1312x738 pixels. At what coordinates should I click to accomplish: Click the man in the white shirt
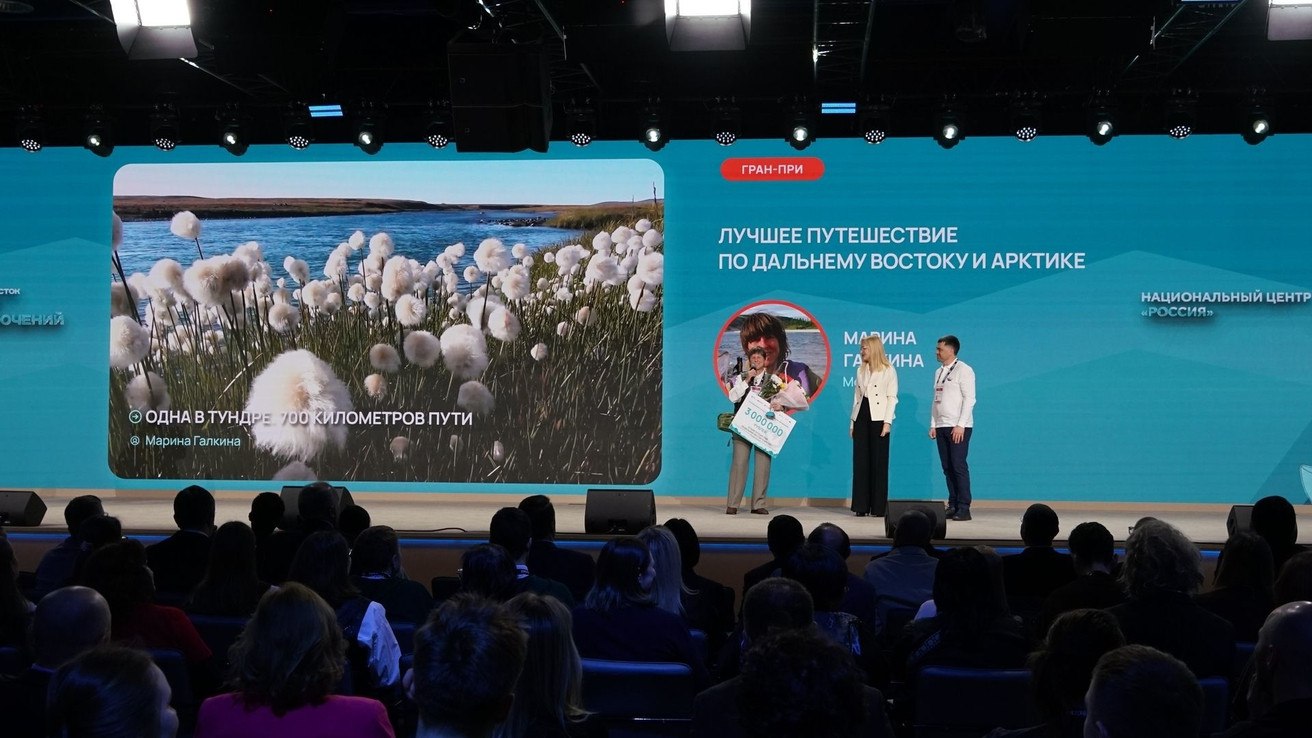951,425
